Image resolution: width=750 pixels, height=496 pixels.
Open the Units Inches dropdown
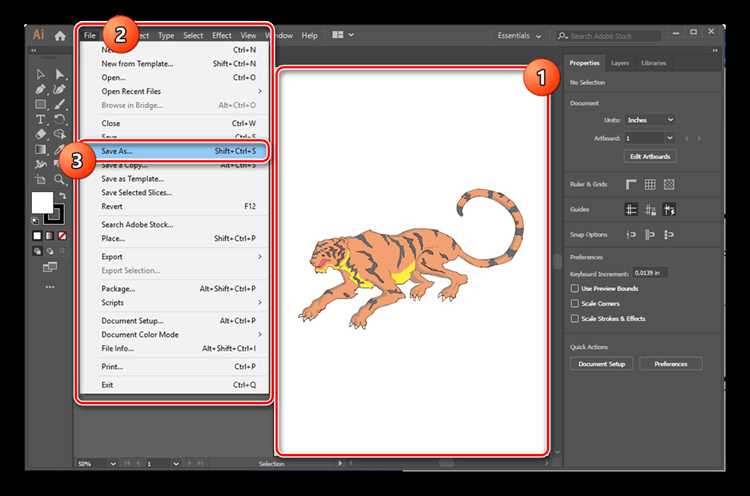point(651,120)
